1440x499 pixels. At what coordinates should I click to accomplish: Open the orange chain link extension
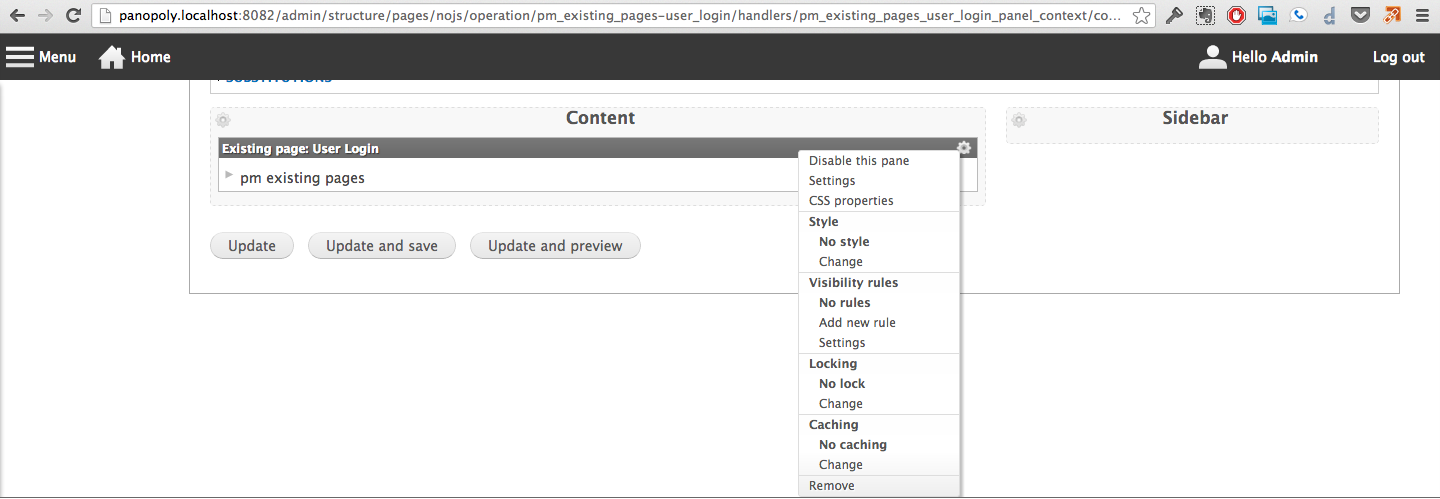click(1391, 16)
